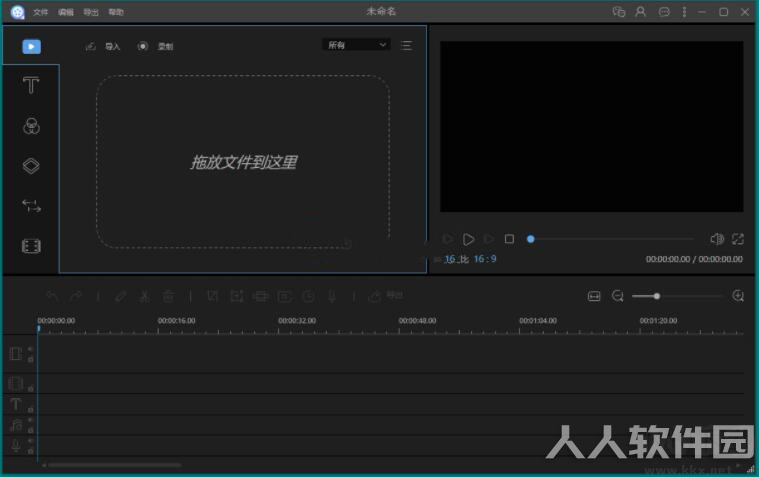Toggle the media list view icon
759x477 pixels.
pyautogui.click(x=407, y=46)
